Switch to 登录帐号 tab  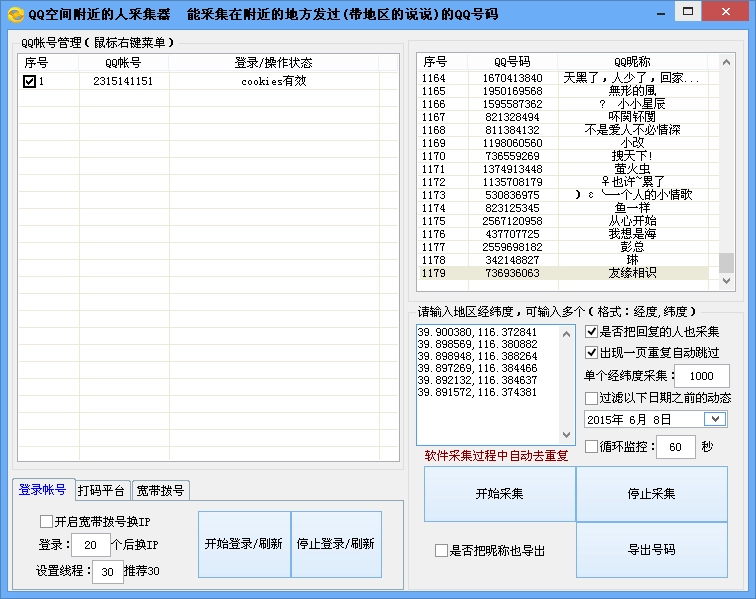(43, 490)
